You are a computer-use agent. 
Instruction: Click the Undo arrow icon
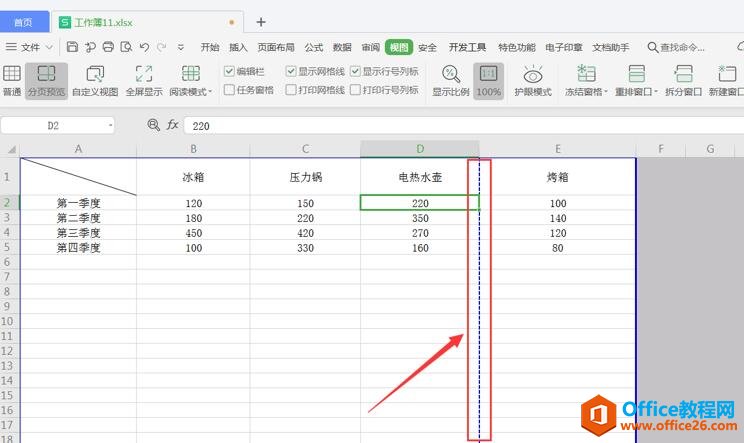[144, 46]
